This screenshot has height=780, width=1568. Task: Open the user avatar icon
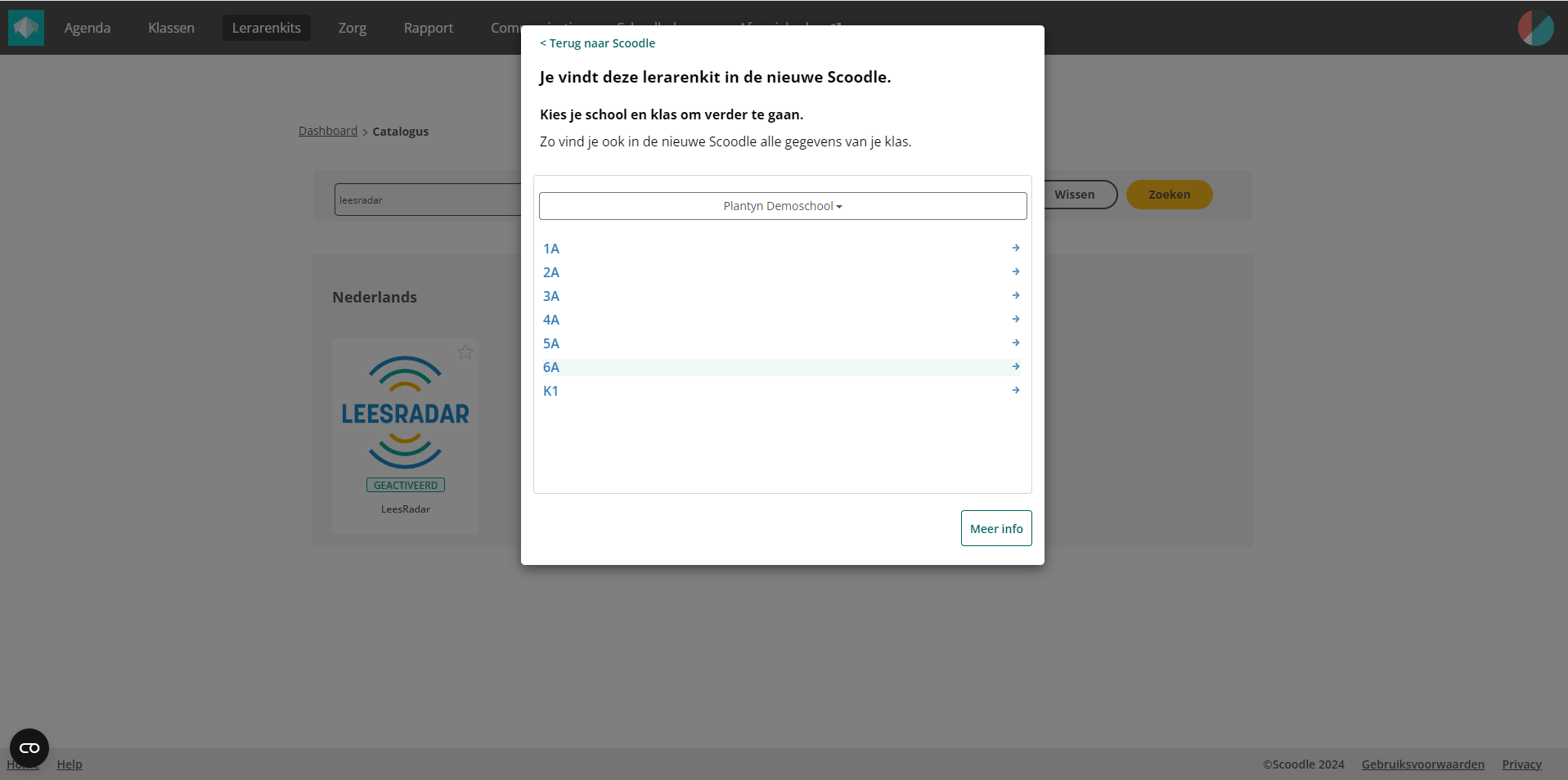(x=1535, y=28)
